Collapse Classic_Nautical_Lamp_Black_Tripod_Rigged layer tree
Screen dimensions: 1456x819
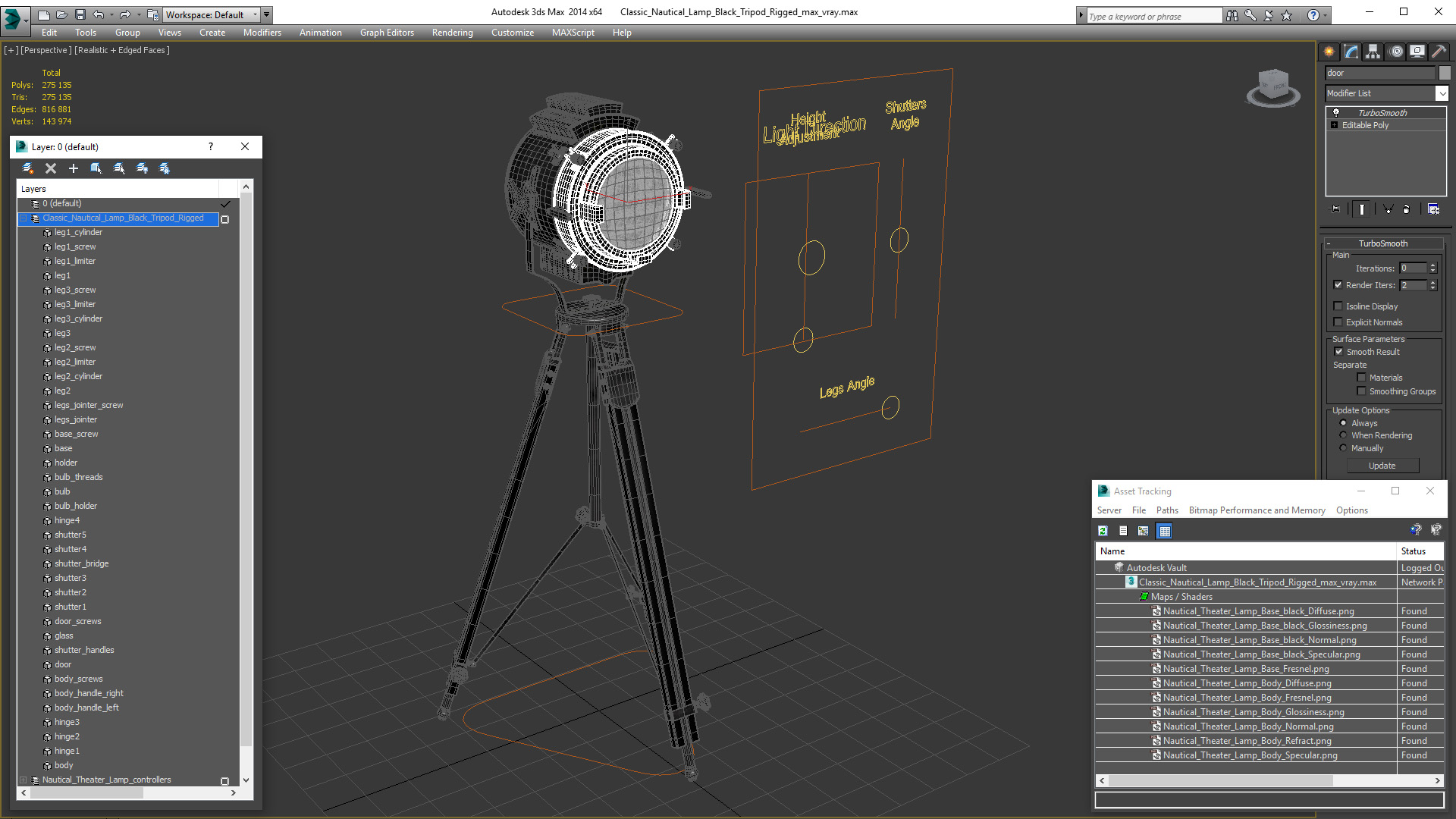(x=24, y=218)
